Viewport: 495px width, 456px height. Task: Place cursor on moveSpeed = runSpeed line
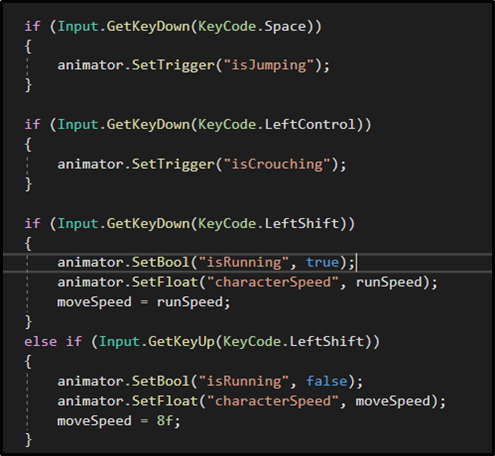tap(144, 302)
